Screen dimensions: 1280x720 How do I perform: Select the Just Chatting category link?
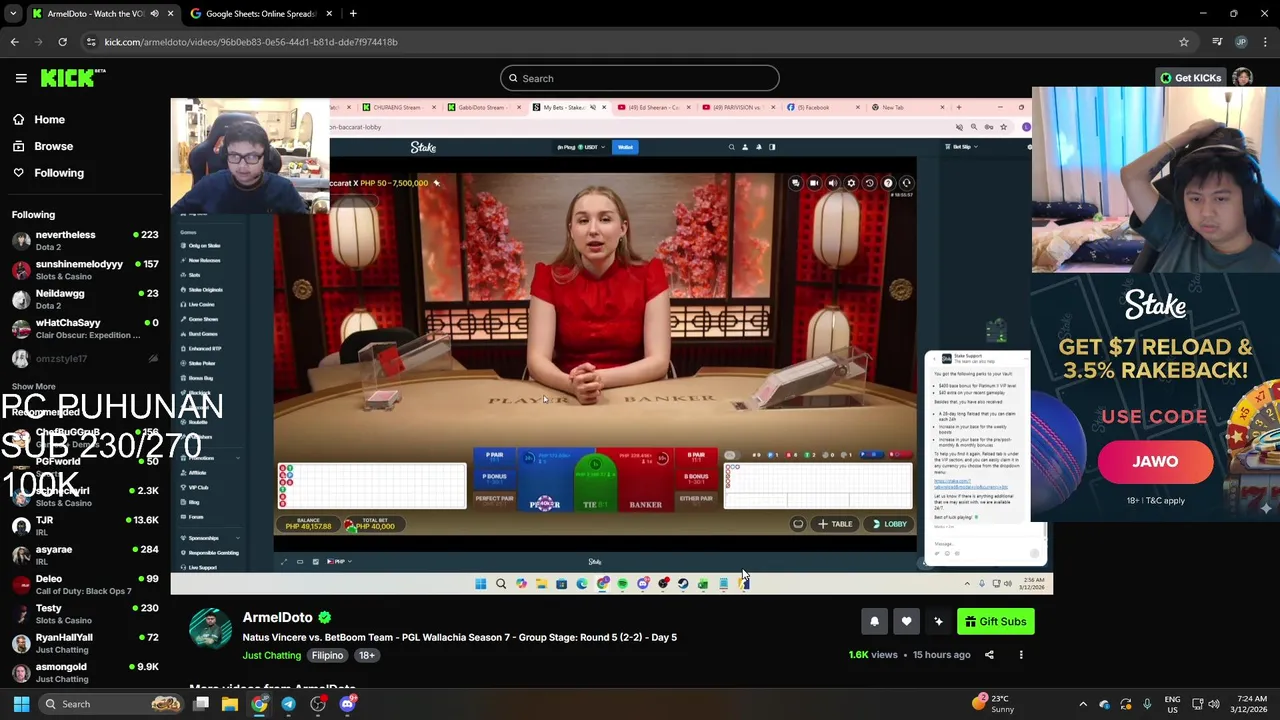coord(271,655)
